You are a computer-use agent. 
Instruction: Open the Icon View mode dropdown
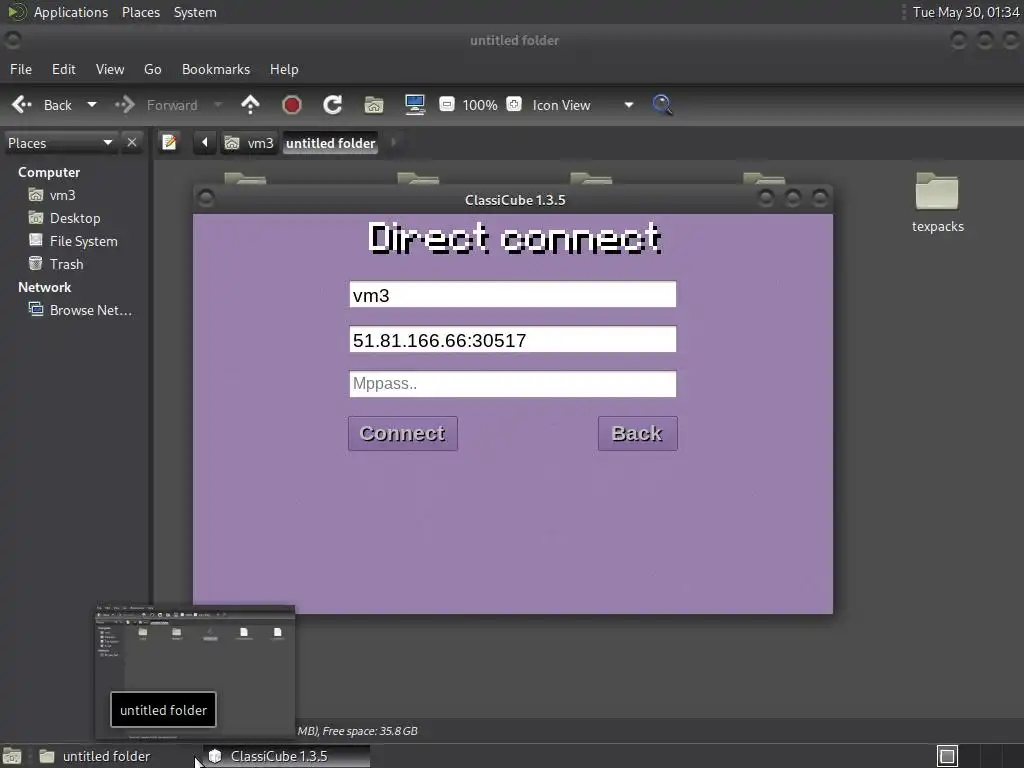tap(583, 105)
